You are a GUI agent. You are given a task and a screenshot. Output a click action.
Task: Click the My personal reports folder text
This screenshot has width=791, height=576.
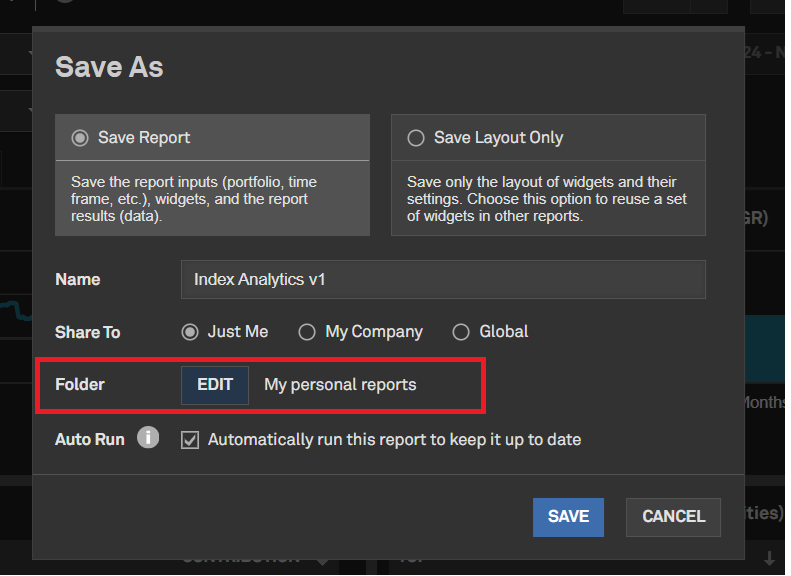(x=340, y=385)
